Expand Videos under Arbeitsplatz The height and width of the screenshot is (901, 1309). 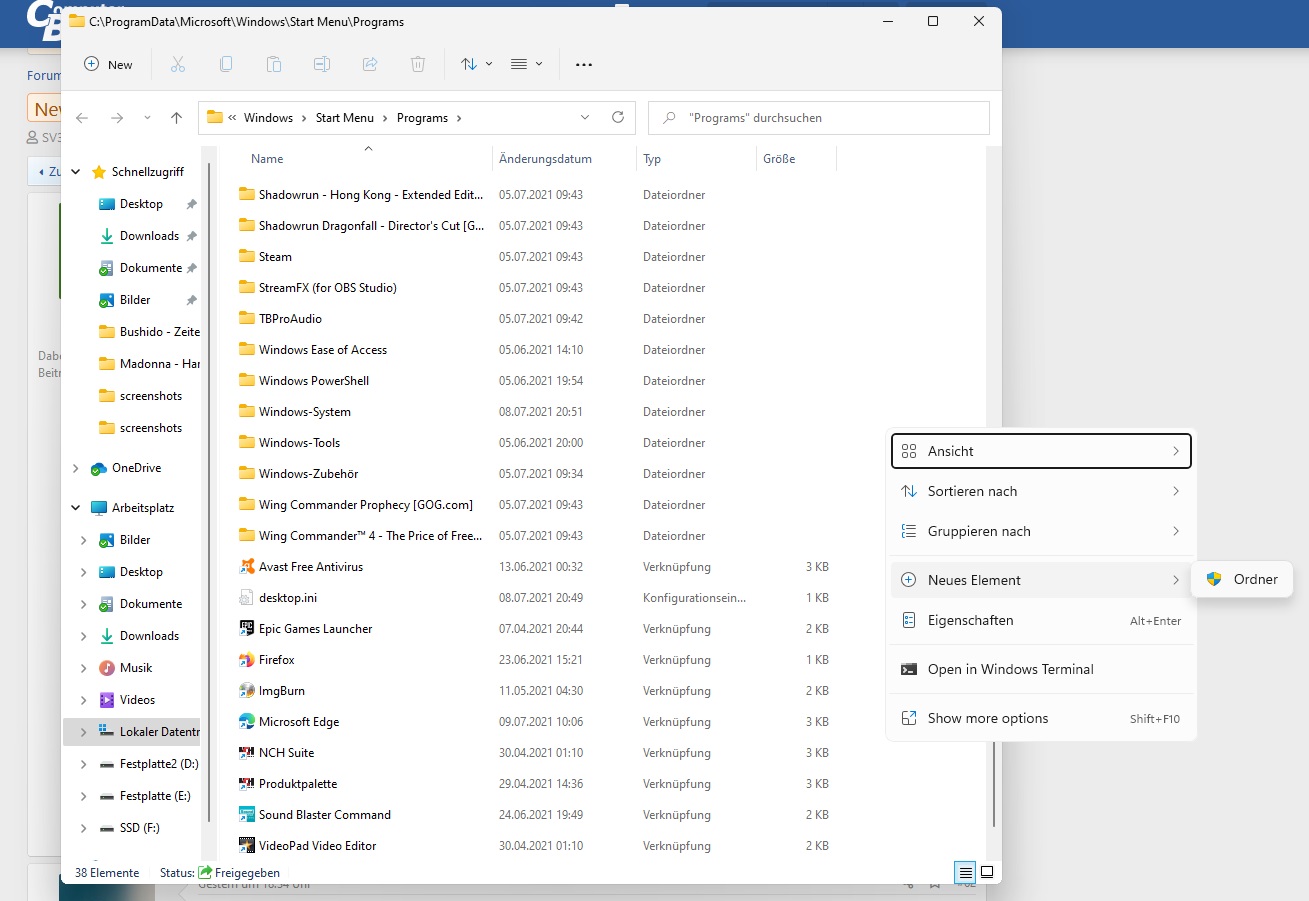(x=84, y=700)
